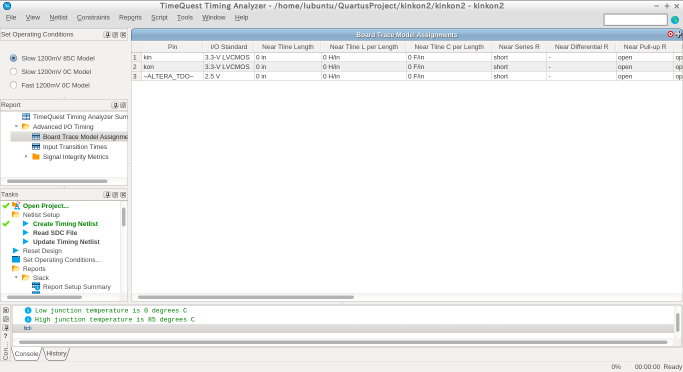Image resolution: width=683 pixels, height=372 pixels.
Task: Run Read SDC File via its play arrow
Action: pos(26,233)
